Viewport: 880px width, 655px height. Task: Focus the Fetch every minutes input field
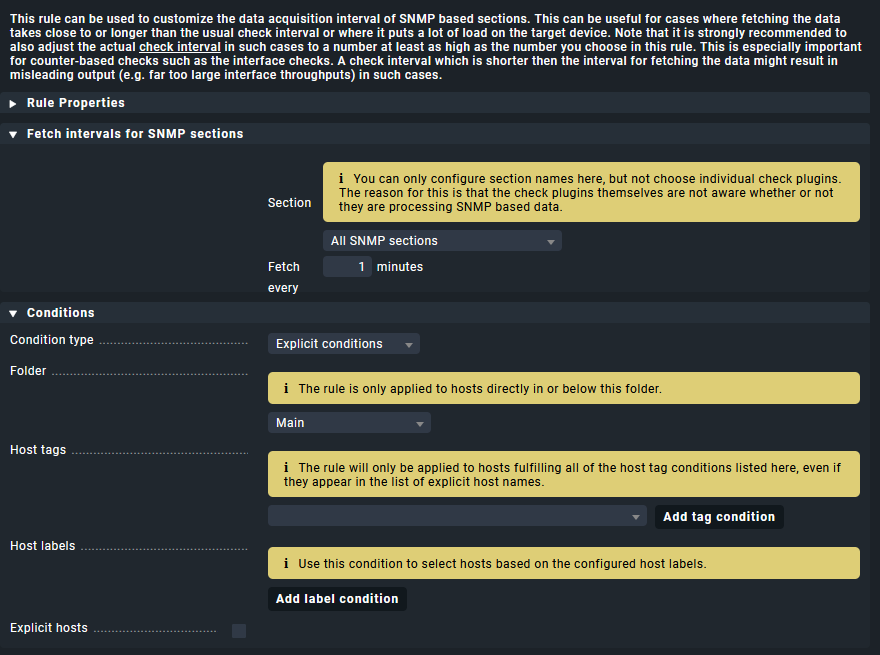point(347,267)
